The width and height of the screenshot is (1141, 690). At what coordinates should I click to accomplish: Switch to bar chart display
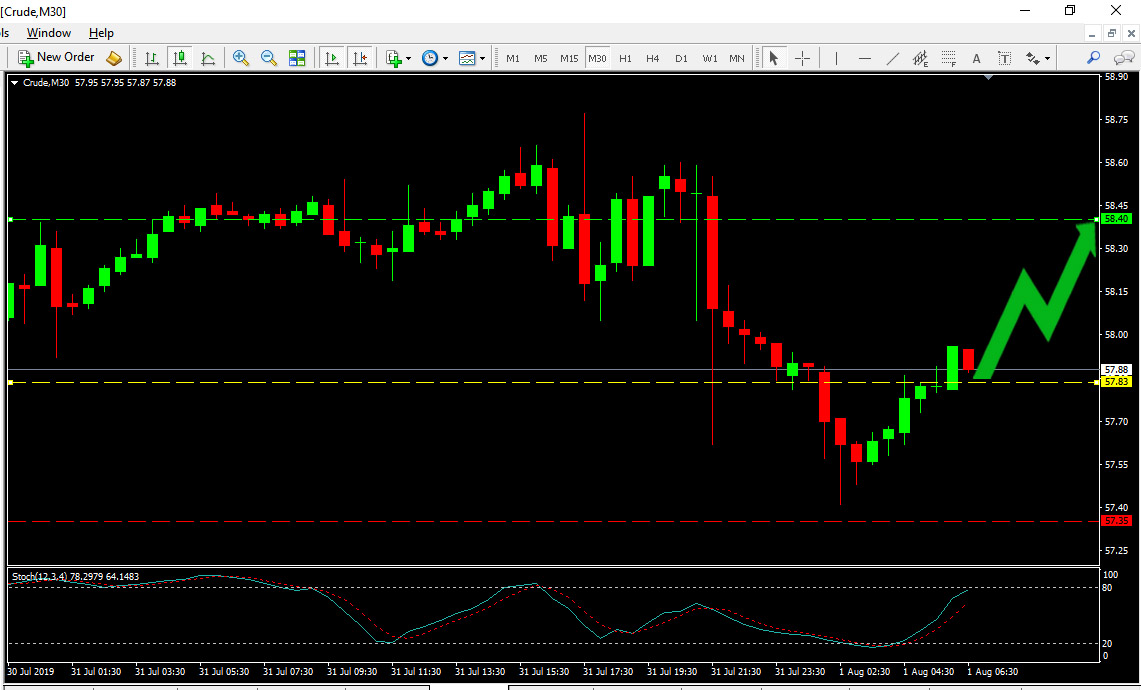click(x=152, y=58)
